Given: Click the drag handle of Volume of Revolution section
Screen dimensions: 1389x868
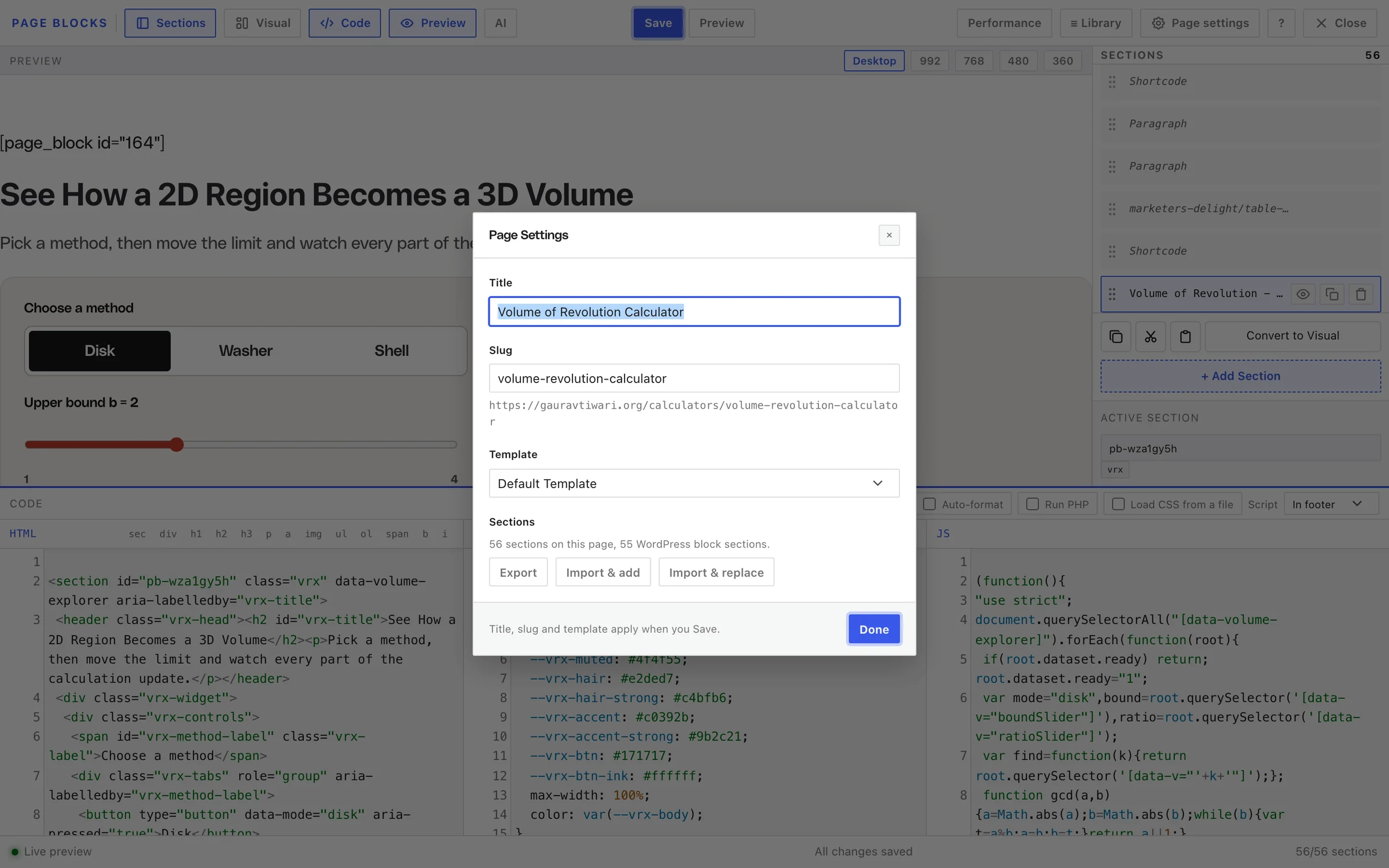Looking at the screenshot, I should click(1112, 294).
